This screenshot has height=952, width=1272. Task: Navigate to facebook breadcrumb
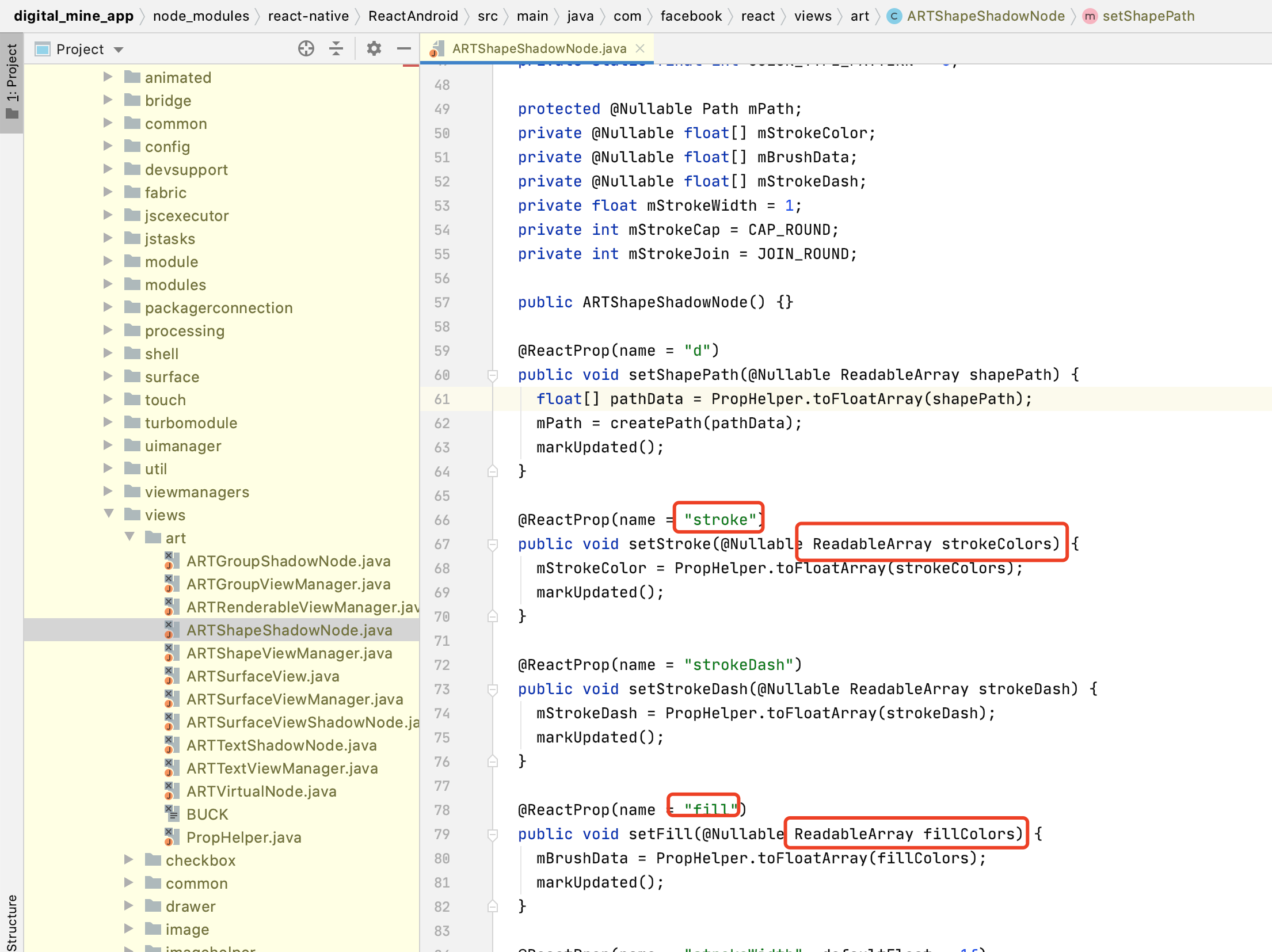691,16
